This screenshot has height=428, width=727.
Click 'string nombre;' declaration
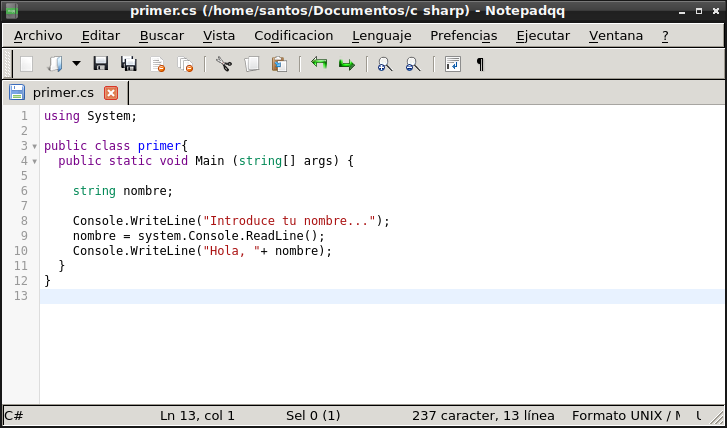click(123, 191)
